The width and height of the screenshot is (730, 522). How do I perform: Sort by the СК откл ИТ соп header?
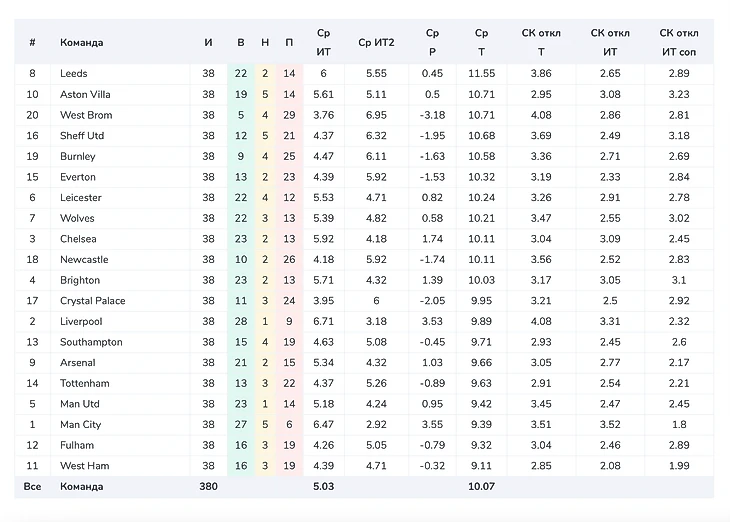point(679,42)
